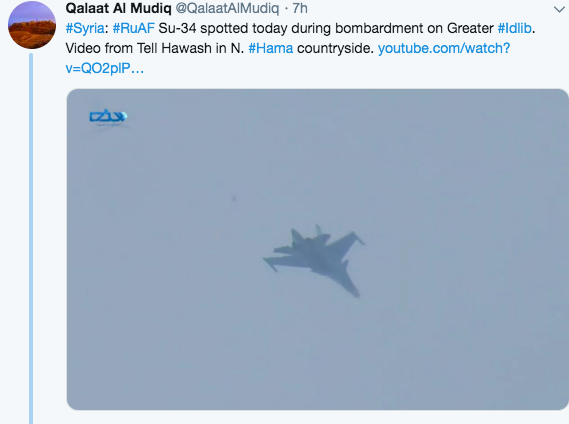Click the v=QO2plP… link continuation
The image size is (569, 424).
click(x=105, y=68)
